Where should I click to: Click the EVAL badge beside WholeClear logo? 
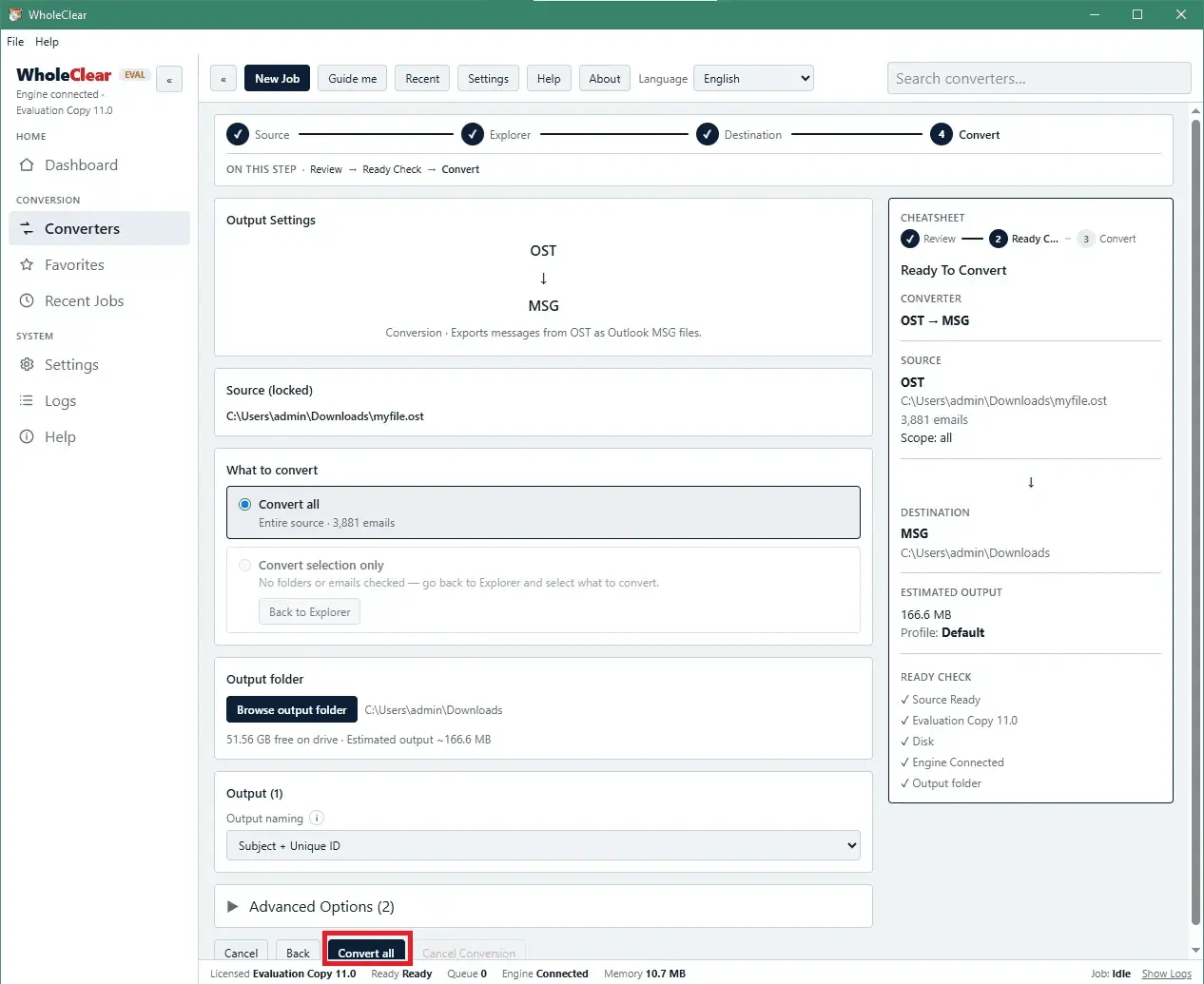(x=135, y=75)
